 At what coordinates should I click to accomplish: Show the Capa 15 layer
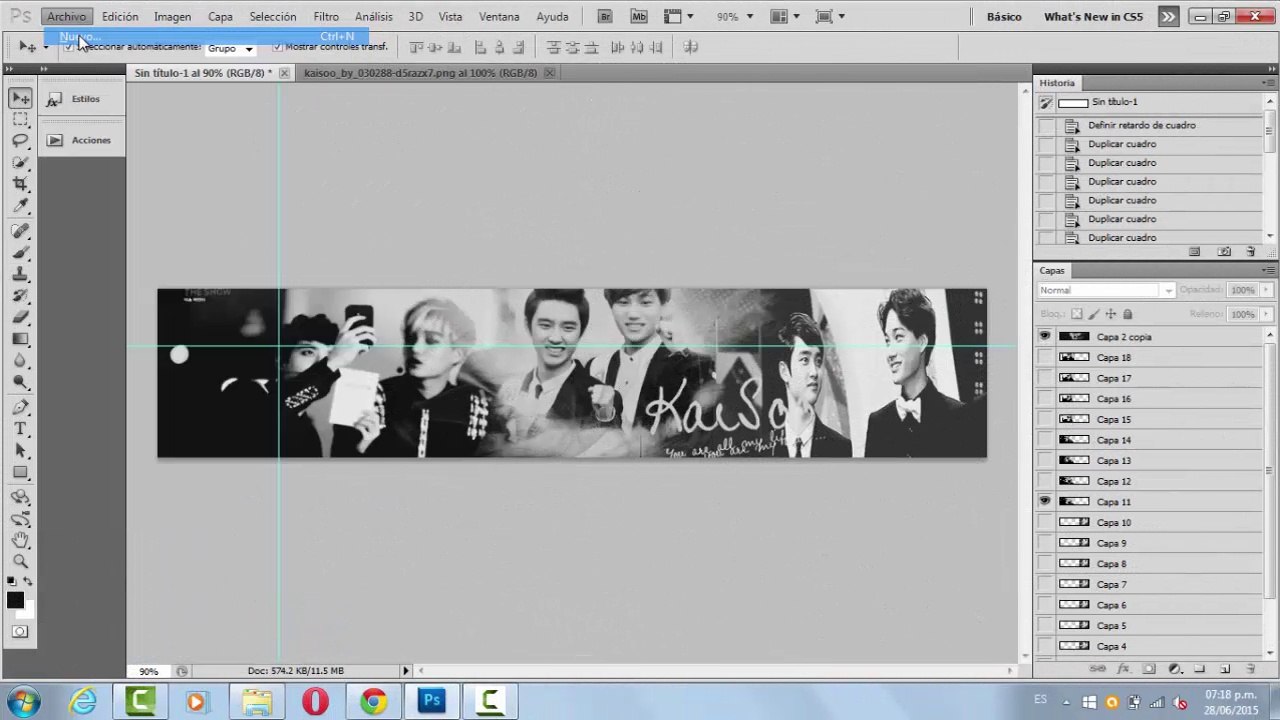1045,420
